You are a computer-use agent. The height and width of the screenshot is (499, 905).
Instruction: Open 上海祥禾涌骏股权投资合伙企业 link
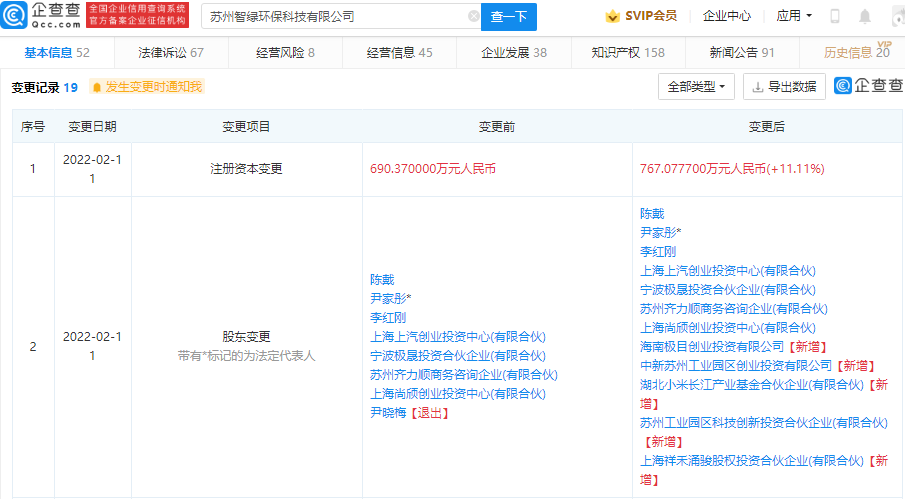pos(752,462)
